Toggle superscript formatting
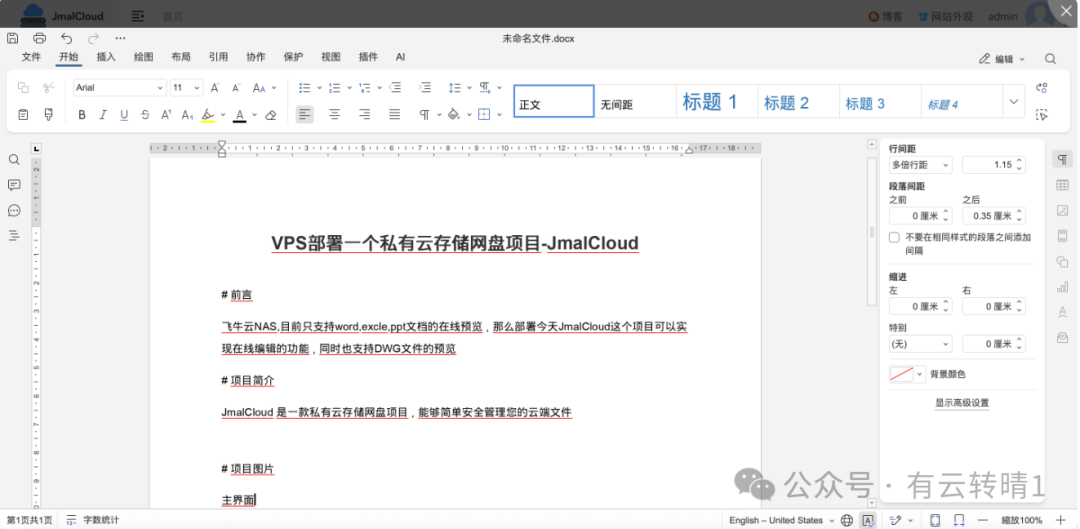The width and height of the screenshot is (1080, 529). 166,115
